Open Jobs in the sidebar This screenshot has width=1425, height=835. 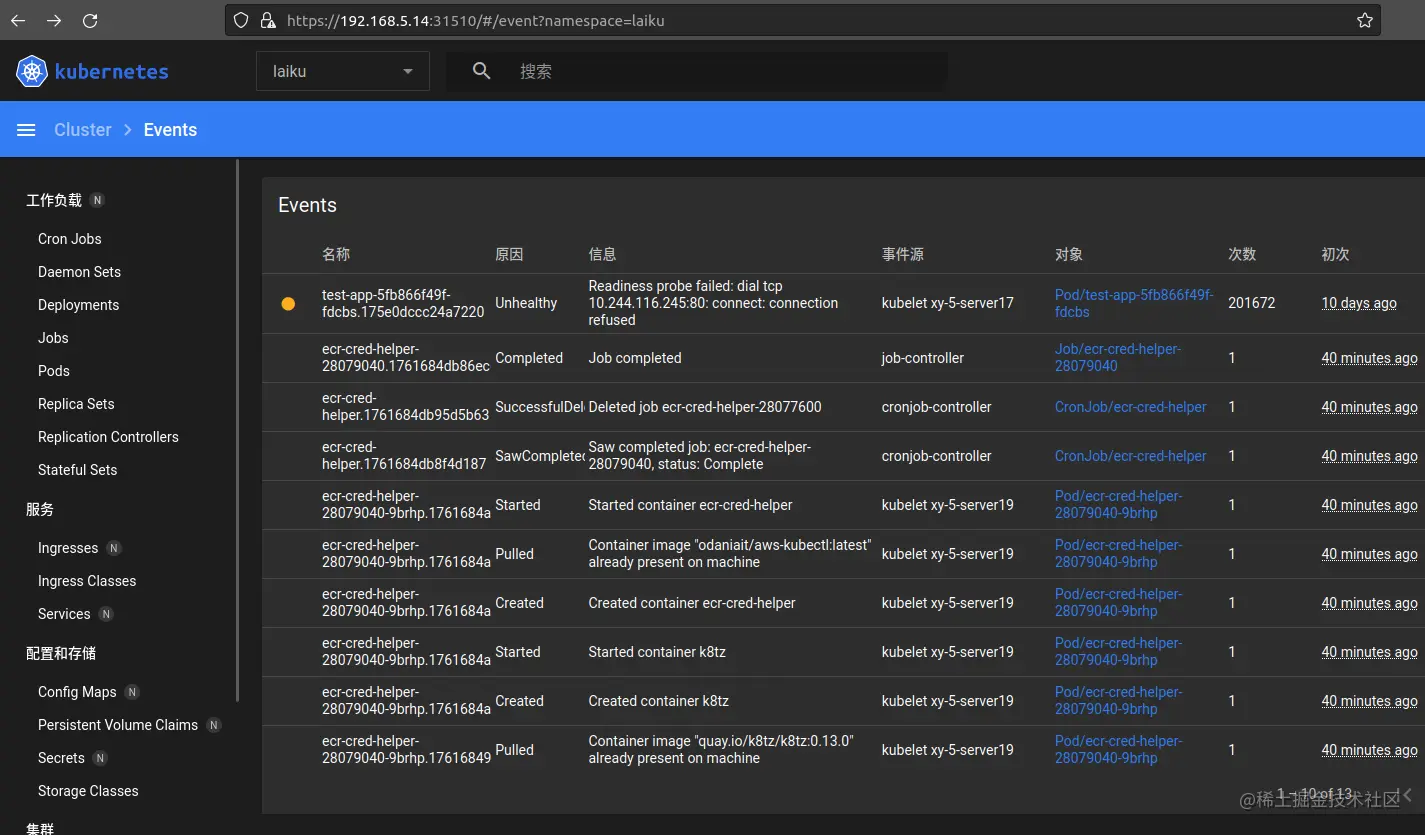click(54, 338)
